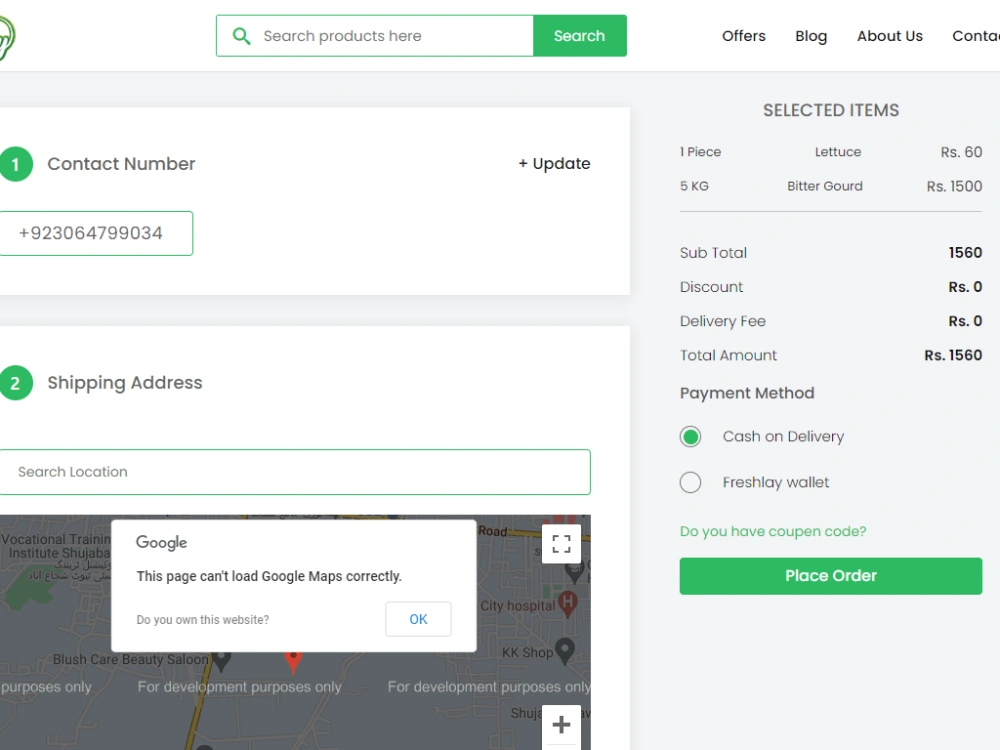This screenshot has width=1000, height=750.
Task: Expand the coupon code section
Action: 773,531
